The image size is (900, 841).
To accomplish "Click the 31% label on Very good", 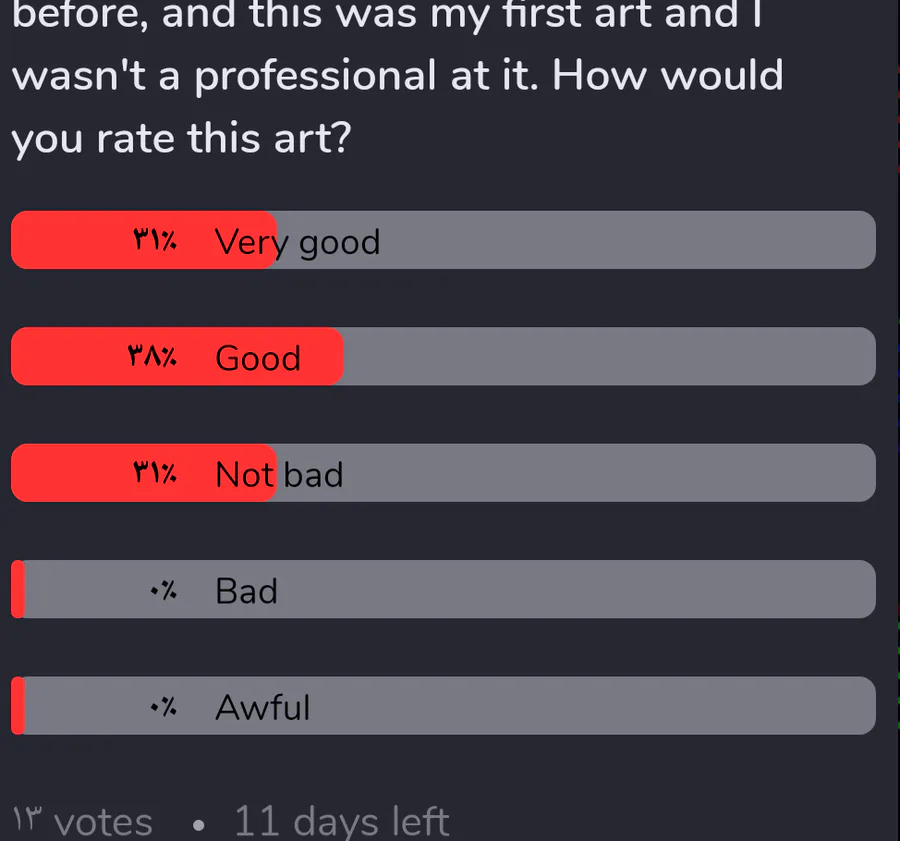I will coord(155,240).
